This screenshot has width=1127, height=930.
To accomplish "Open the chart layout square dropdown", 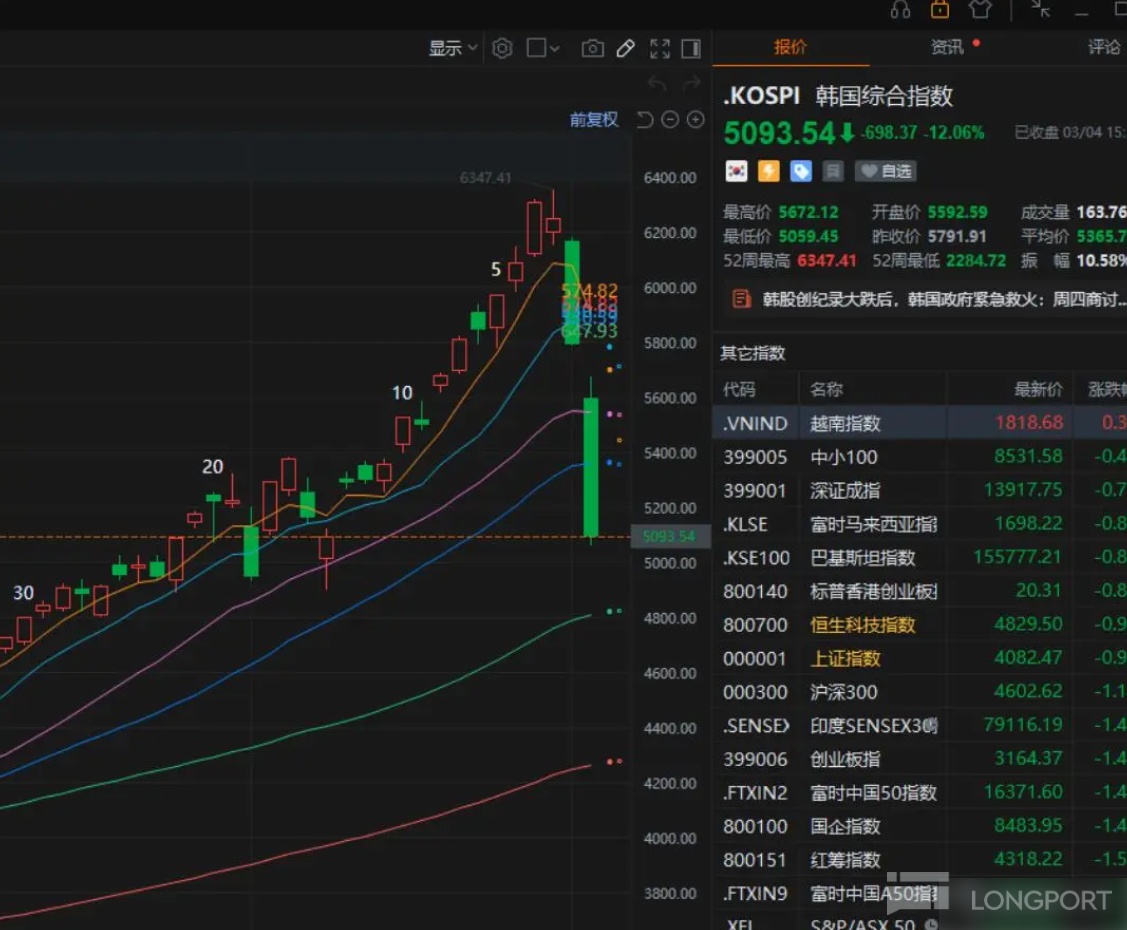I will coord(543,48).
